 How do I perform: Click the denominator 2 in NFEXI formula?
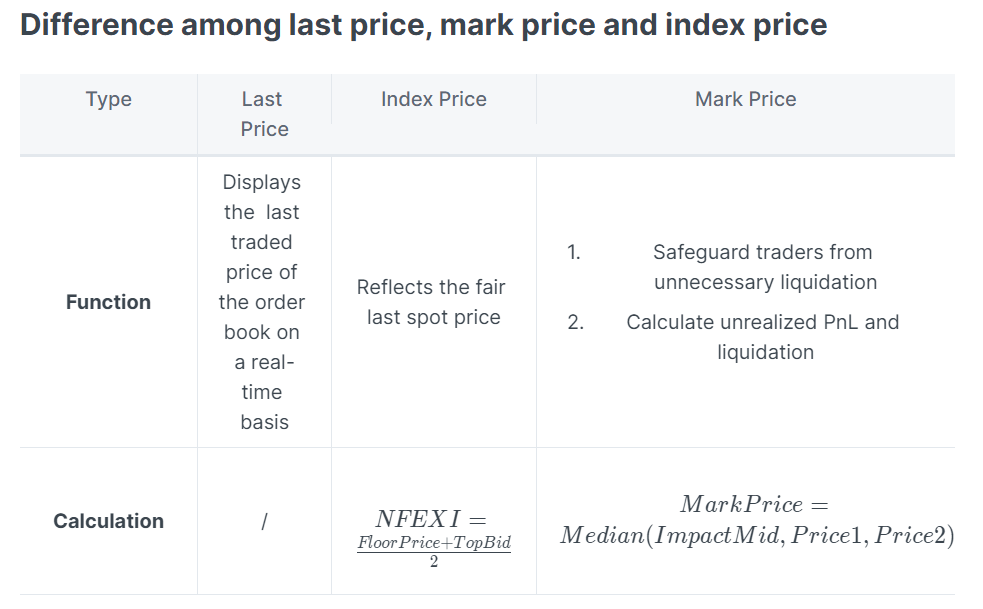pos(434,561)
